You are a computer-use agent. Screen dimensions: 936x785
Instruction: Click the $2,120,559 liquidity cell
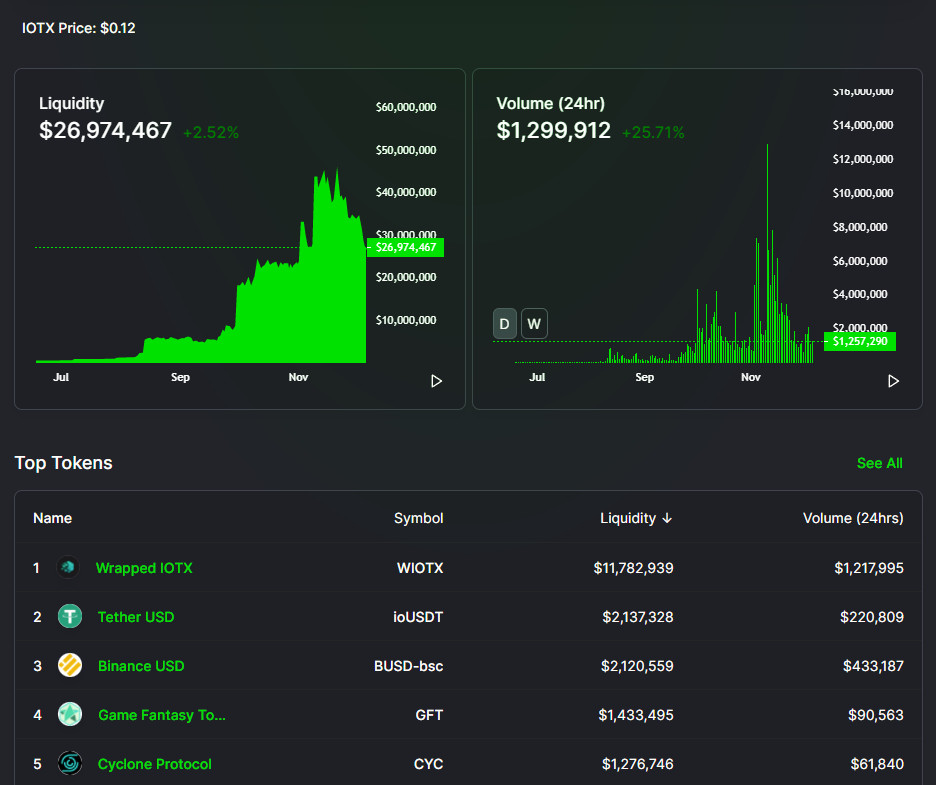click(x=637, y=666)
